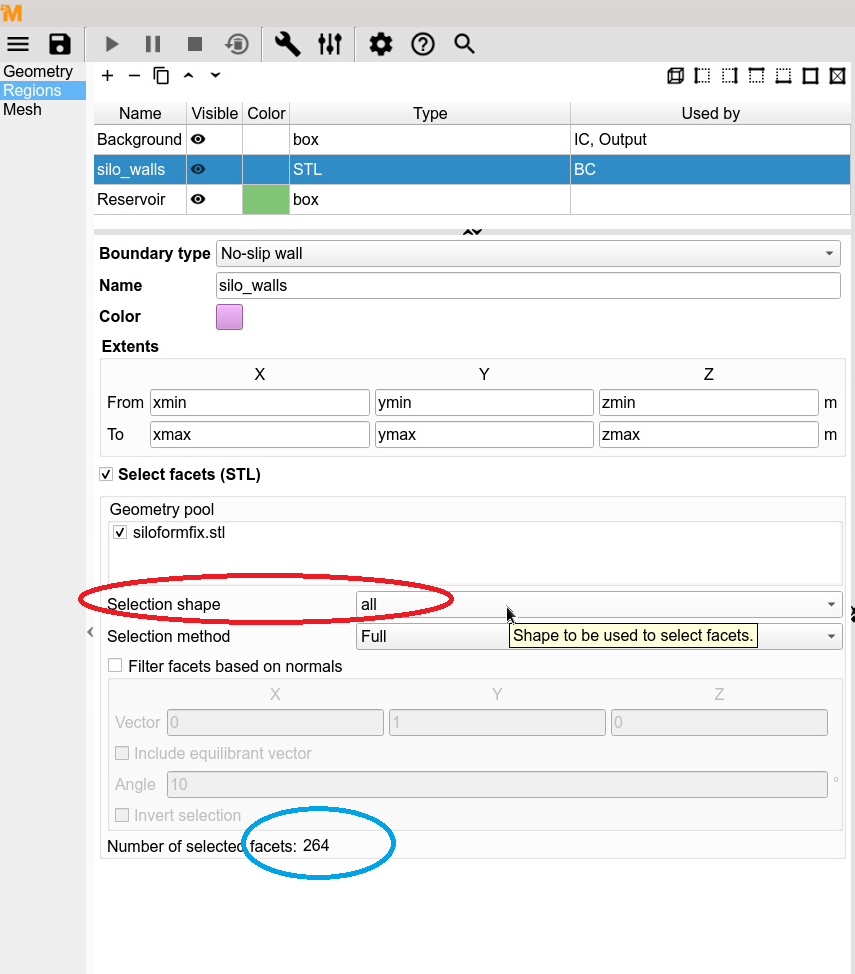Add a new region with plus icon
The image size is (855, 974).
[x=108, y=76]
